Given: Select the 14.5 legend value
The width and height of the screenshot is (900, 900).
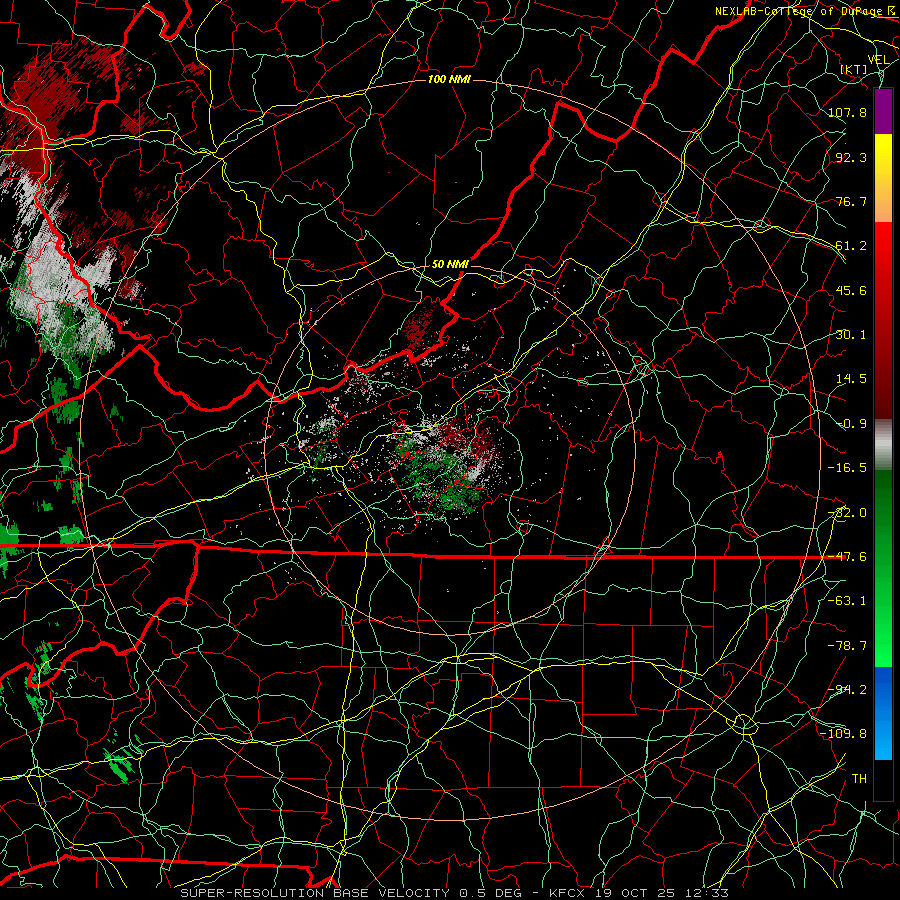Looking at the screenshot, I should click(851, 379).
